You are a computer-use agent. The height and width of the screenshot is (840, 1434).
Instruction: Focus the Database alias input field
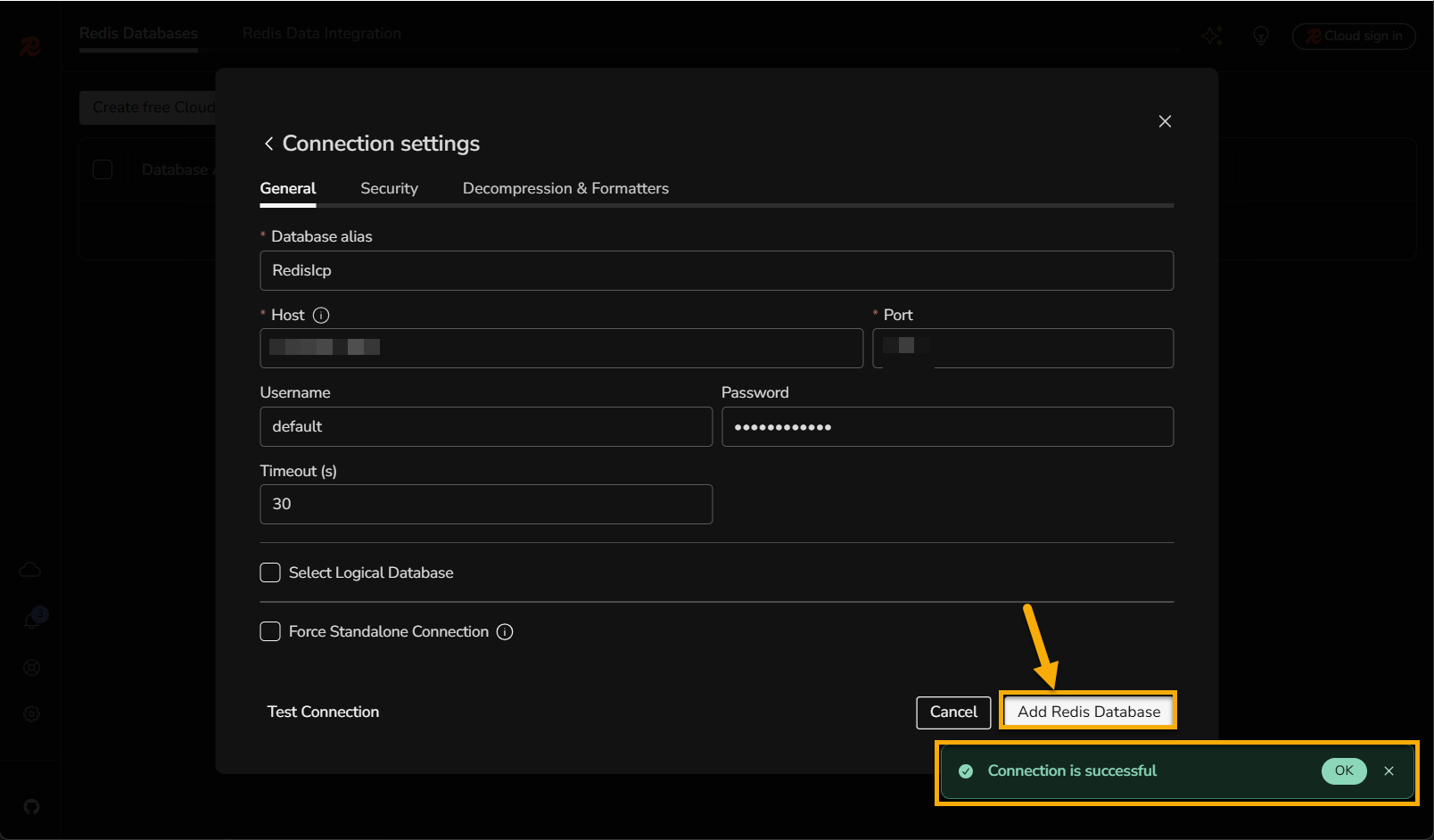click(x=716, y=270)
